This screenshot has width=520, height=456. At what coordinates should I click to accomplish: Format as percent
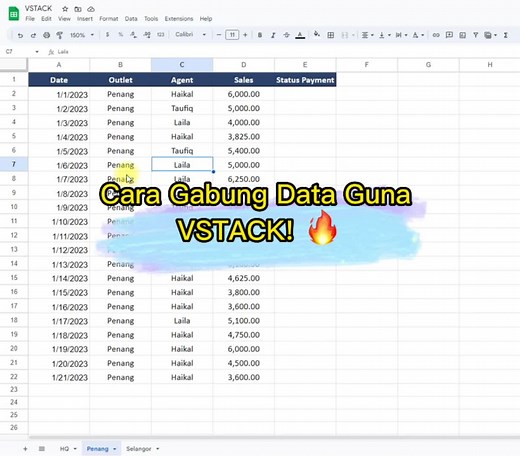click(121, 35)
